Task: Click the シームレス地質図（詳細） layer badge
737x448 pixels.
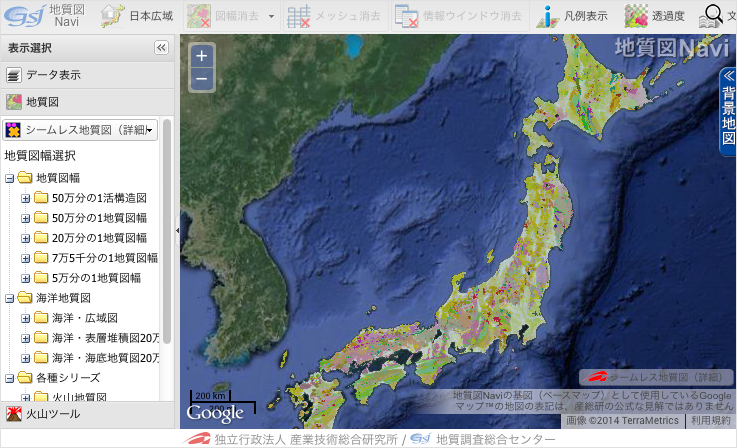Action: [x=657, y=377]
